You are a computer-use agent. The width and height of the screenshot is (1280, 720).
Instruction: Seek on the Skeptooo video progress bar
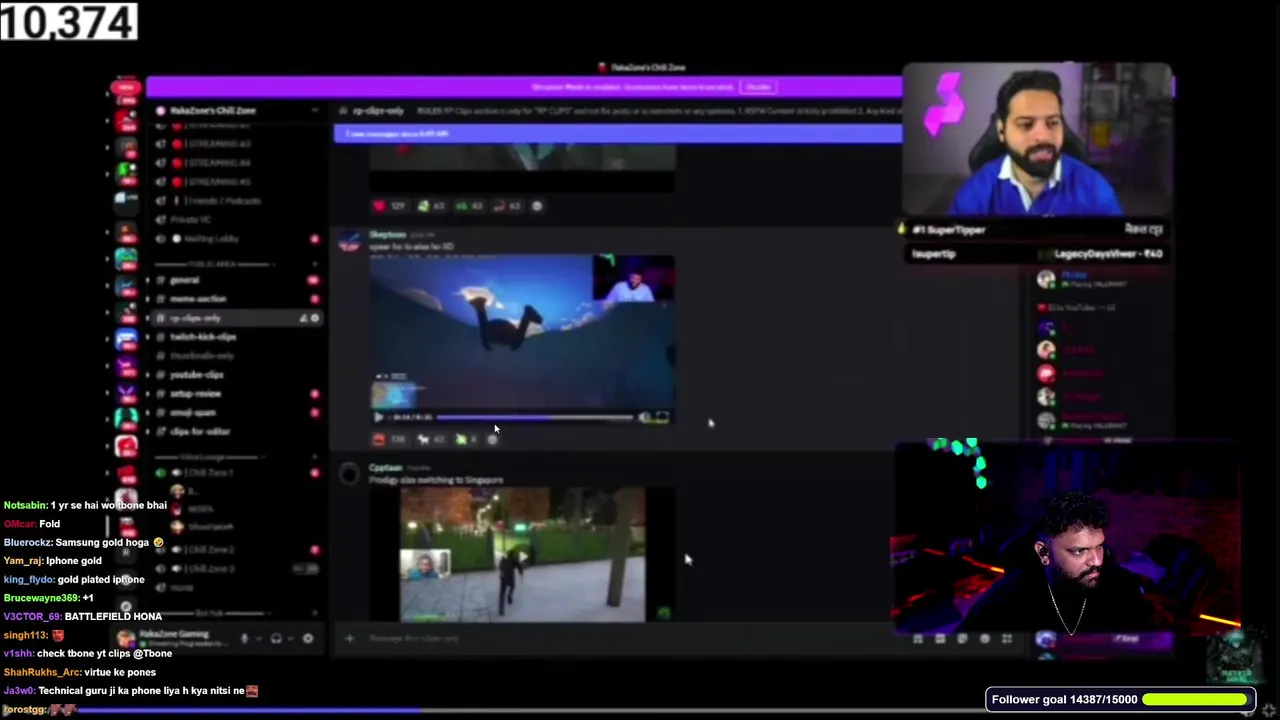tap(535, 418)
